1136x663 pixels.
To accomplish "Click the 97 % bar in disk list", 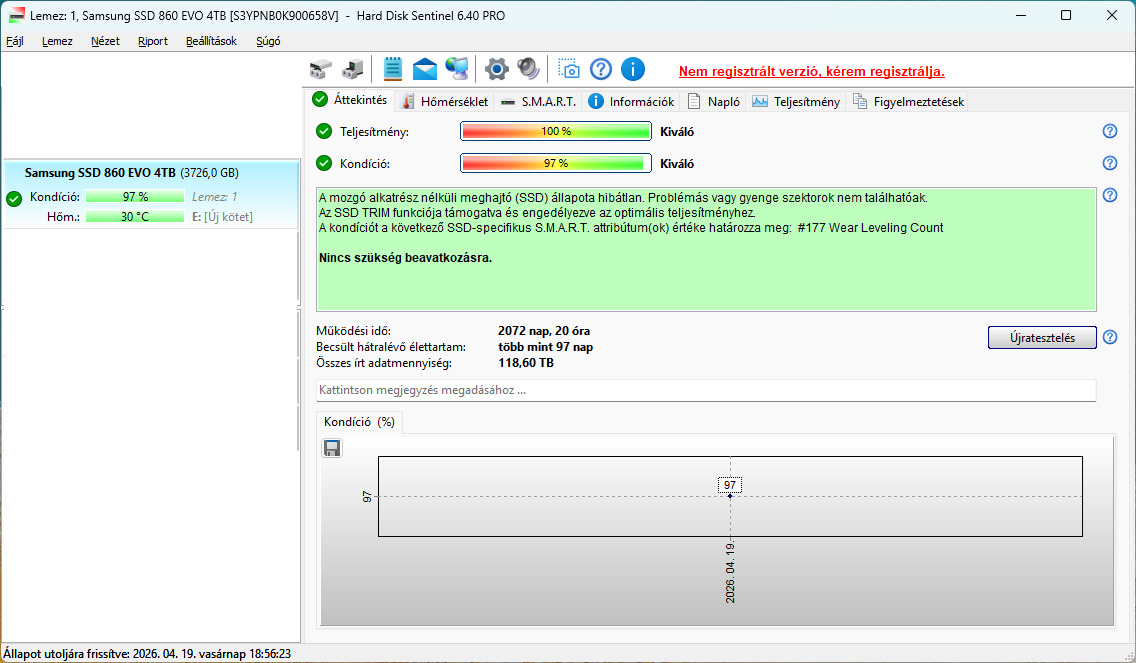I will pyautogui.click(x=135, y=196).
